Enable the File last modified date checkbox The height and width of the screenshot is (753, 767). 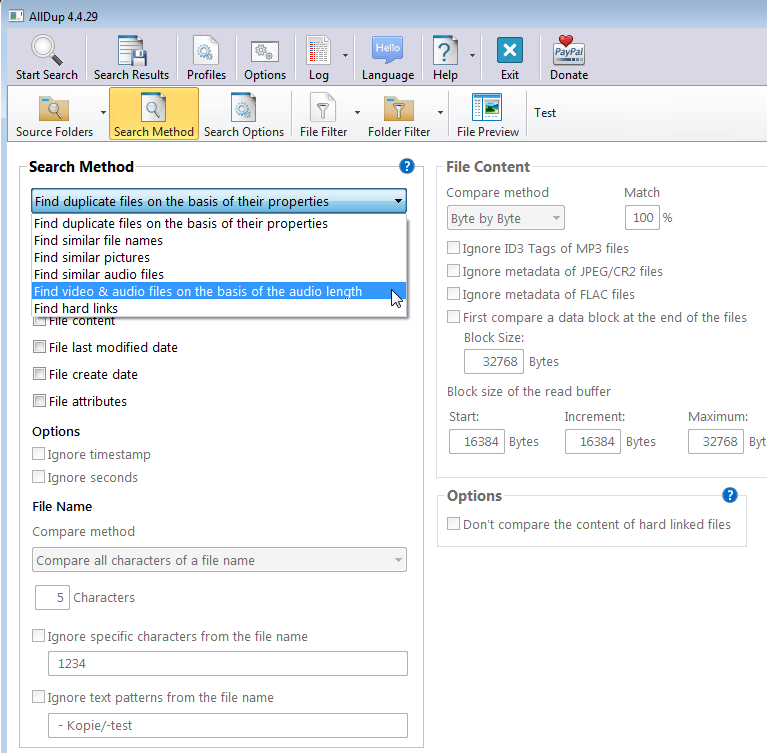pyautogui.click(x=40, y=347)
